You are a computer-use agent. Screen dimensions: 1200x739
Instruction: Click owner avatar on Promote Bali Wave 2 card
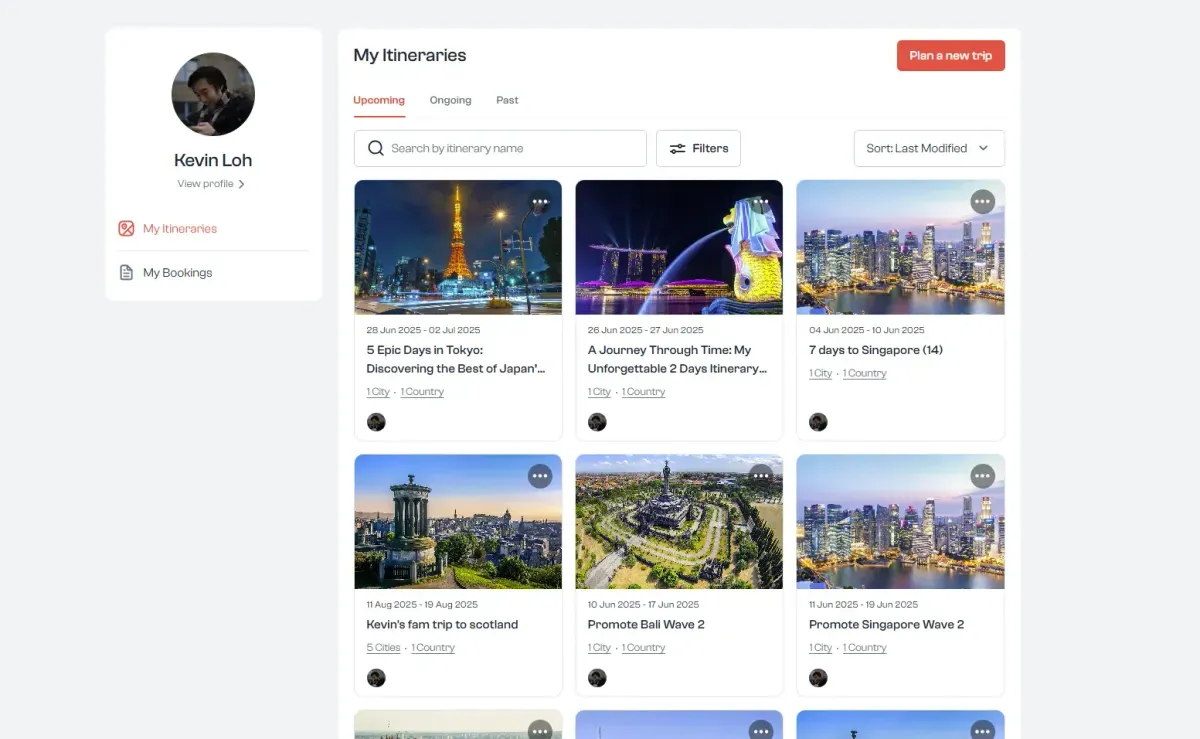point(597,678)
